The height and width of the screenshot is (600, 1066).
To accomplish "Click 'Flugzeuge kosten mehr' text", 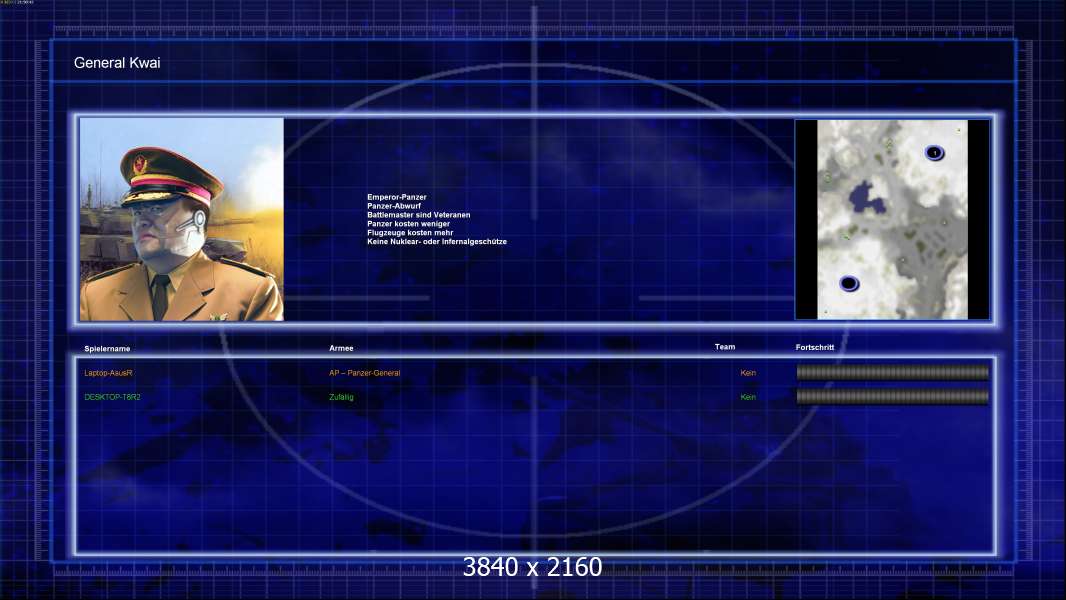I will 410,232.
